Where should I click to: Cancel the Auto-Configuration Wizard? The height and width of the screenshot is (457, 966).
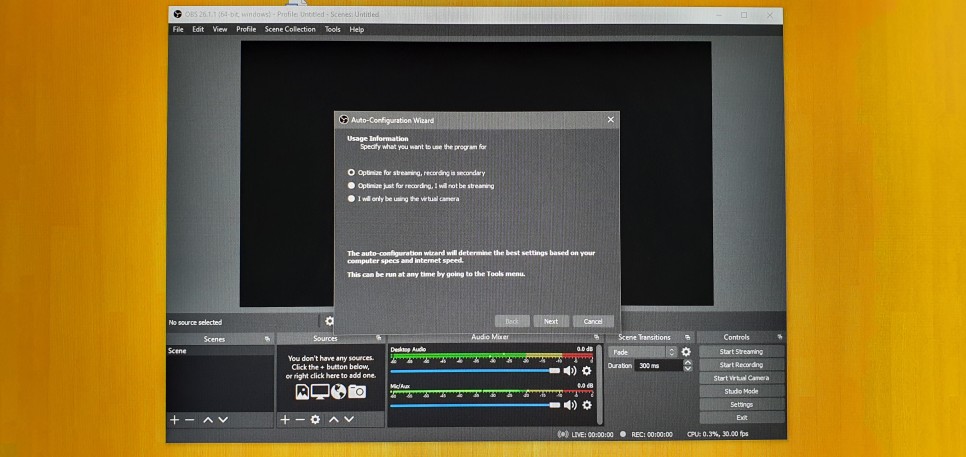(593, 321)
